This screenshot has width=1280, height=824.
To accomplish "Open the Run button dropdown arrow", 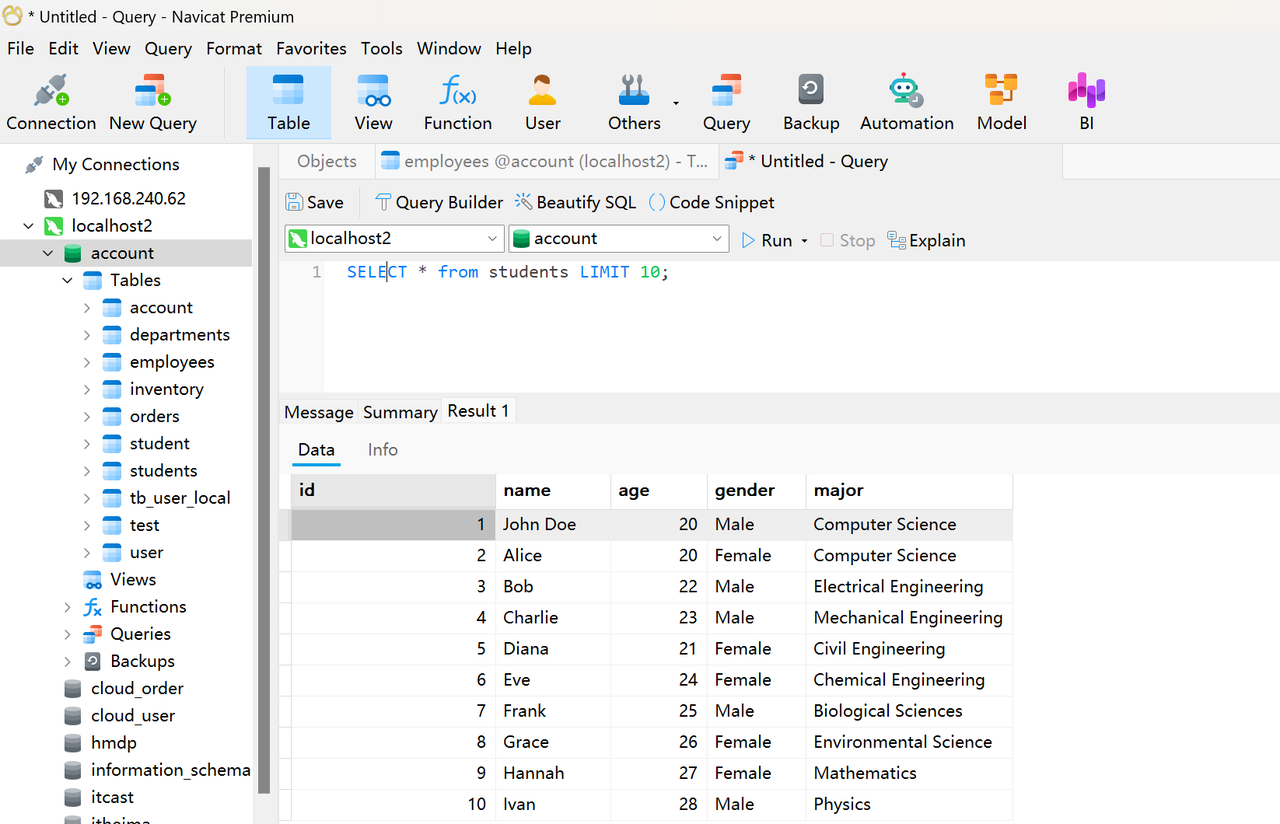I will click(x=804, y=241).
